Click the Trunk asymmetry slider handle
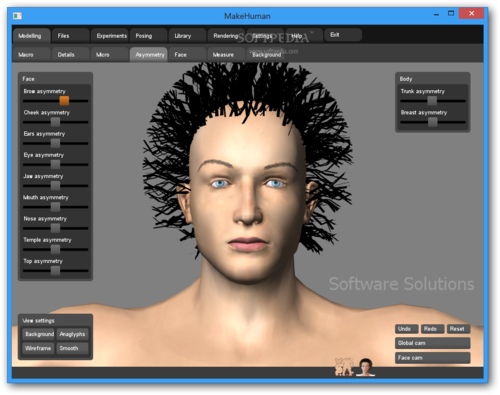The height and width of the screenshot is (395, 500). [x=432, y=101]
